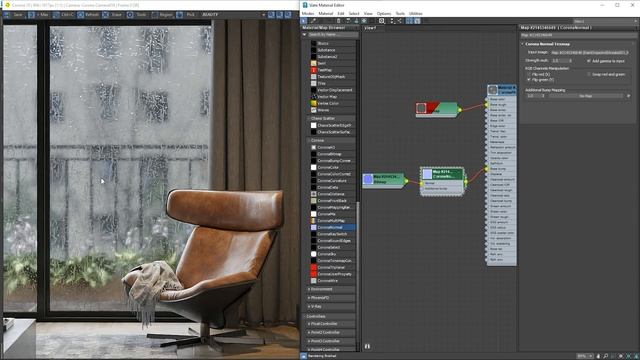Screen dimensions: 640x360
Task: Click the Refresh button in Corona VFB
Action: [89, 15]
